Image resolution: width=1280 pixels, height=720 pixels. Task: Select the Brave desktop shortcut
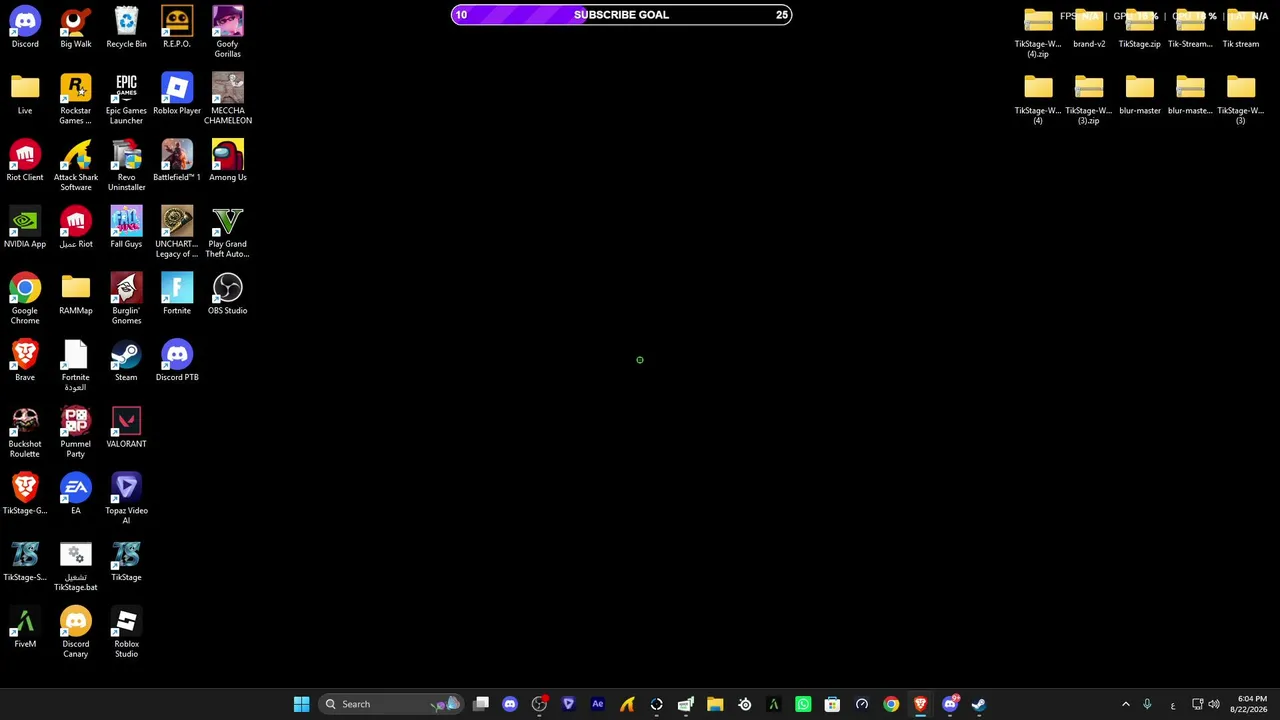[x=25, y=360]
